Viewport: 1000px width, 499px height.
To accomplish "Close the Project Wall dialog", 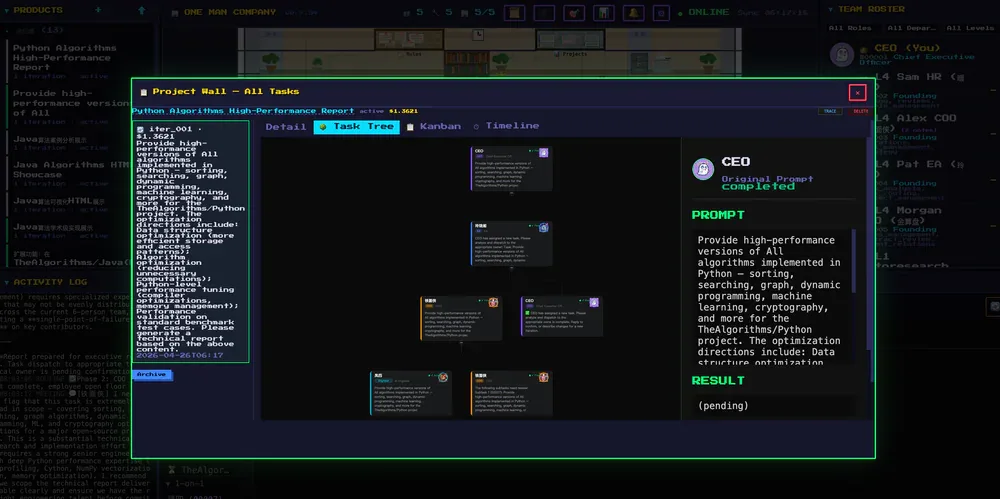I will click(x=857, y=93).
